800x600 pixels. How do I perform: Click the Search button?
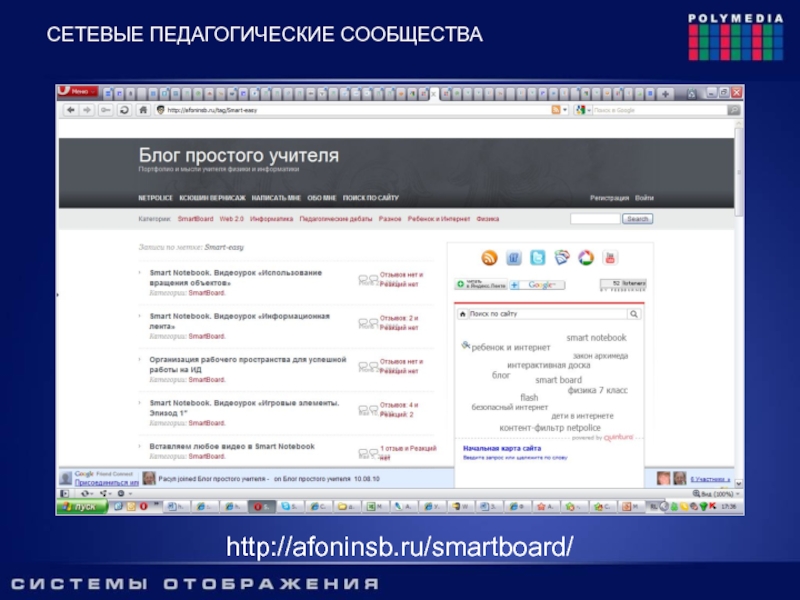[637, 219]
